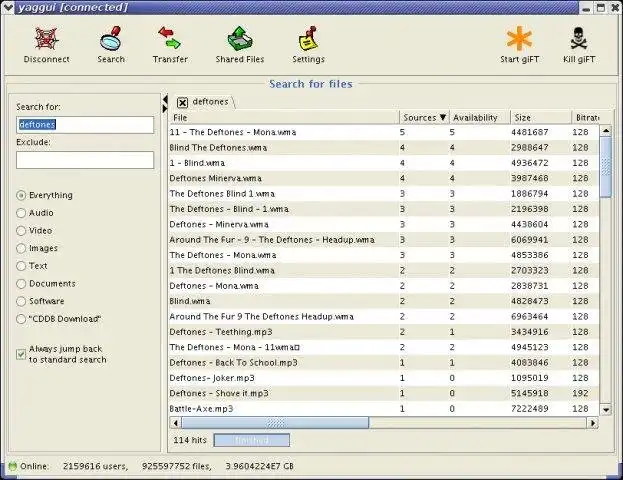623x480 pixels.
Task: Click the "114 hits" result count
Action: [x=190, y=440]
